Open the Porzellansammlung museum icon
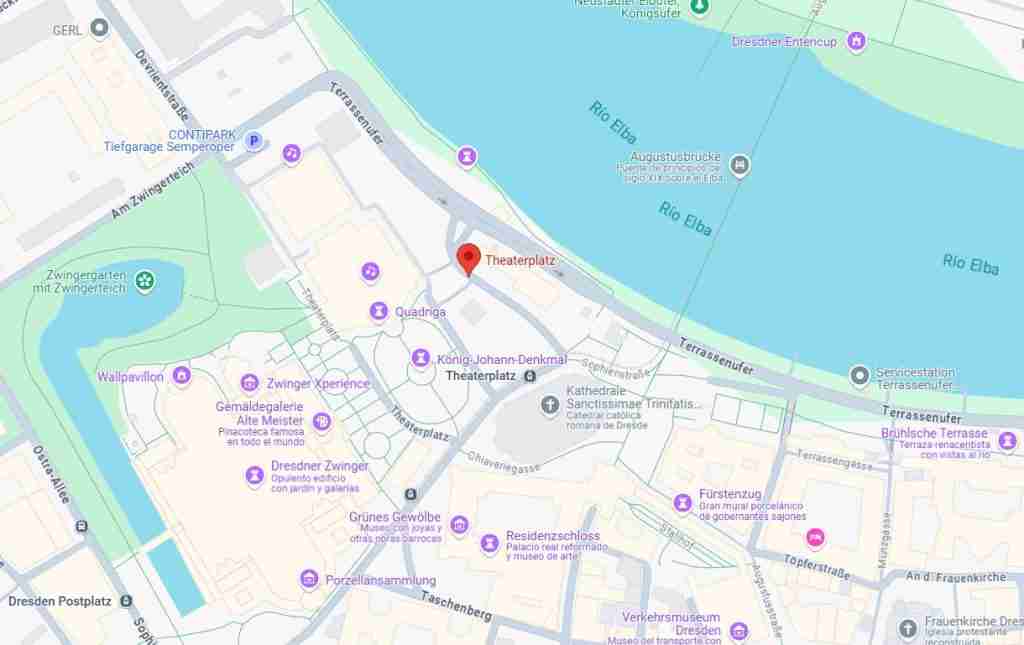Image resolution: width=1024 pixels, height=645 pixels. (309, 578)
